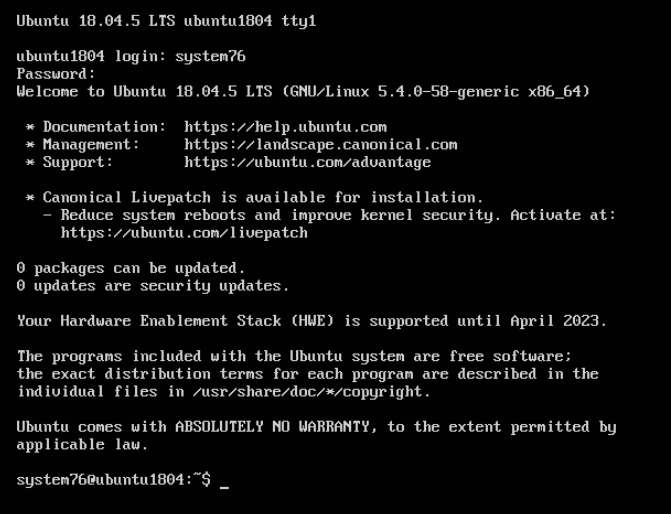Click the ubuntu.com/advantage support URL
Image resolution: width=671 pixels, height=514 pixels.
307,162
